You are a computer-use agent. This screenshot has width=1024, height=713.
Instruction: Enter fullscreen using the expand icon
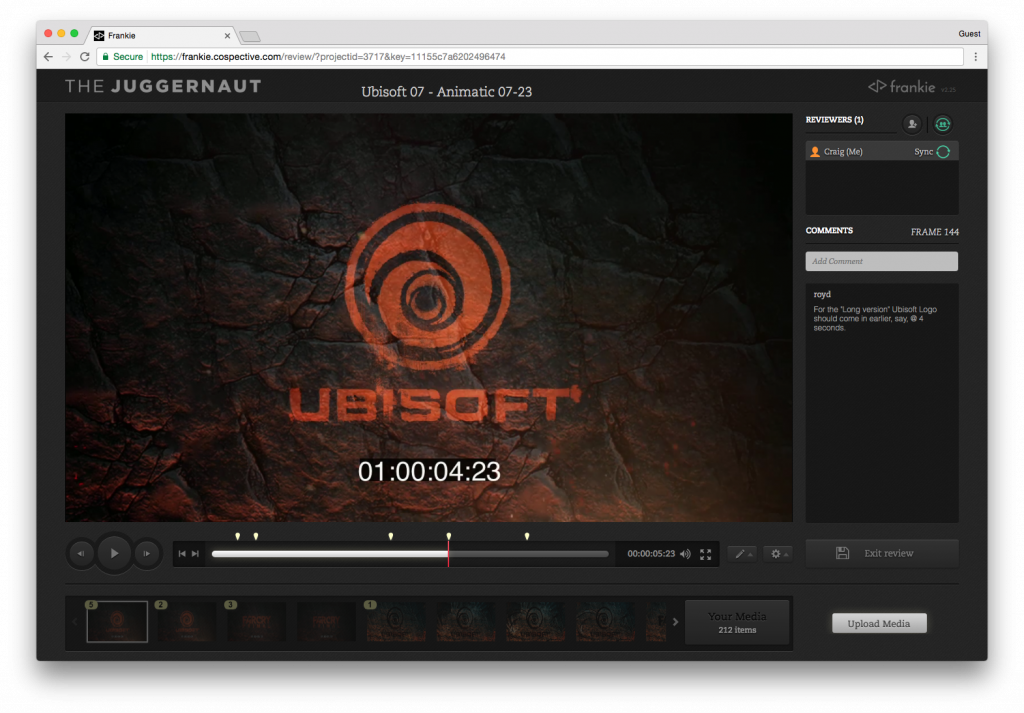point(706,554)
